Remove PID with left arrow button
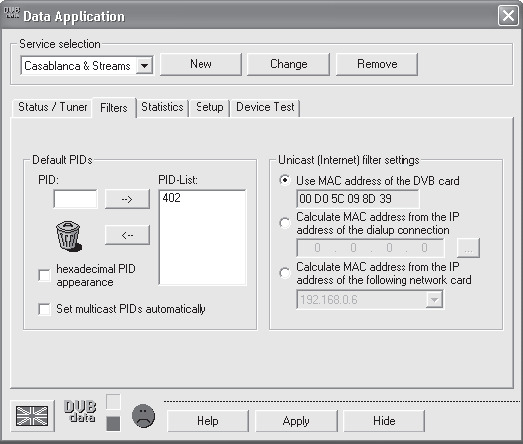 (127, 235)
